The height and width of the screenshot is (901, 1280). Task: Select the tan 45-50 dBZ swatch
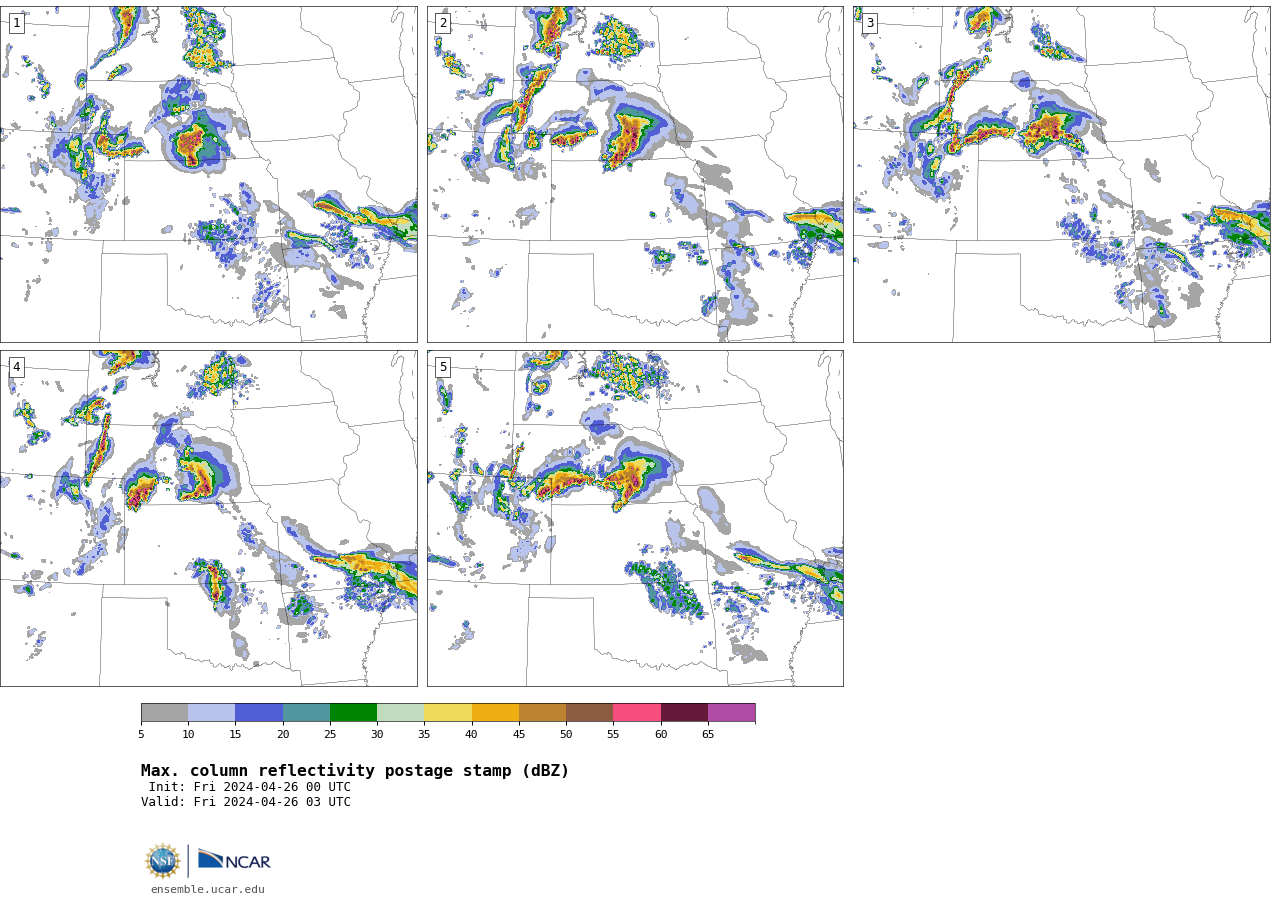click(542, 713)
